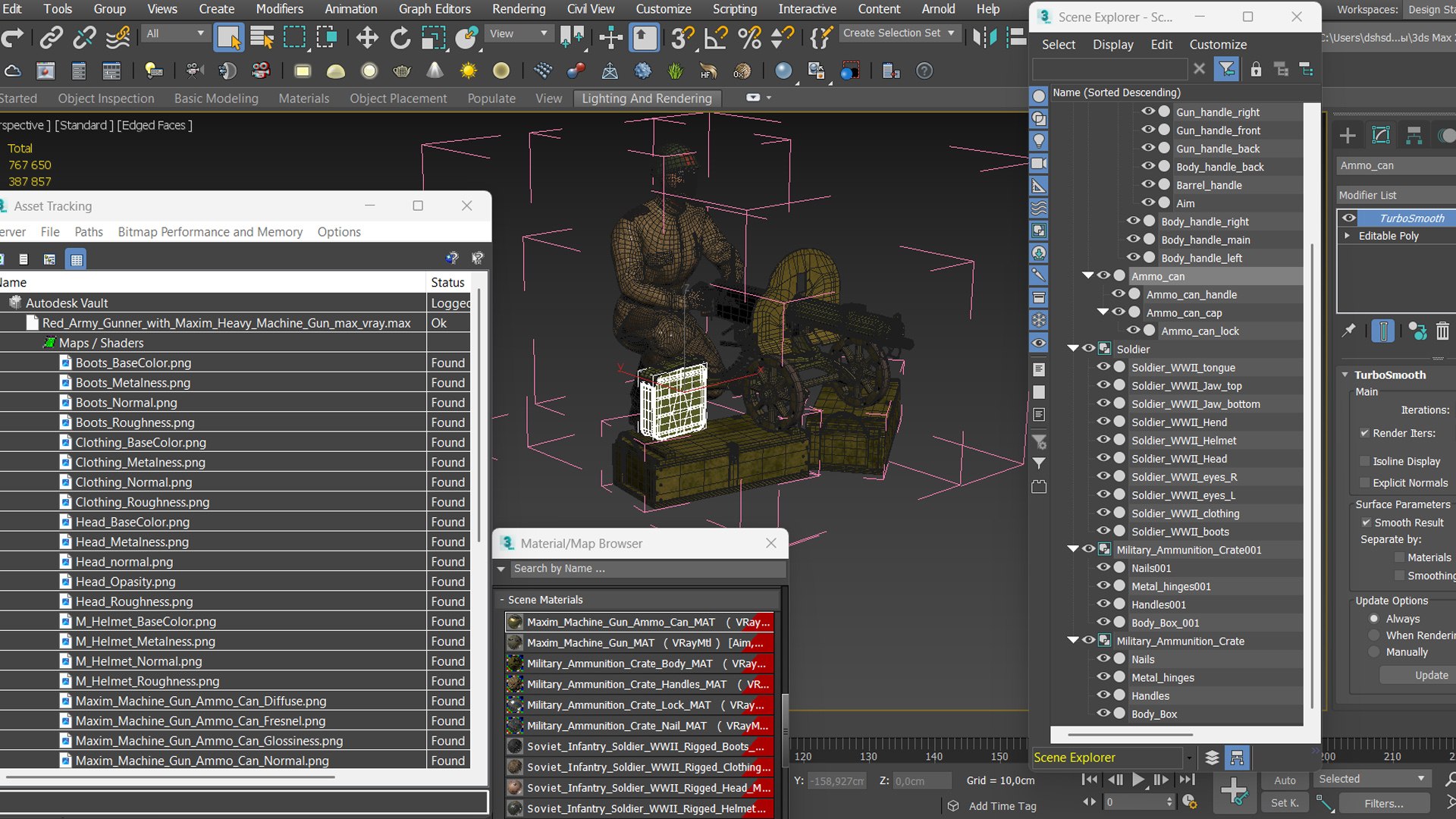Select the Manually update radio option

[1374, 652]
